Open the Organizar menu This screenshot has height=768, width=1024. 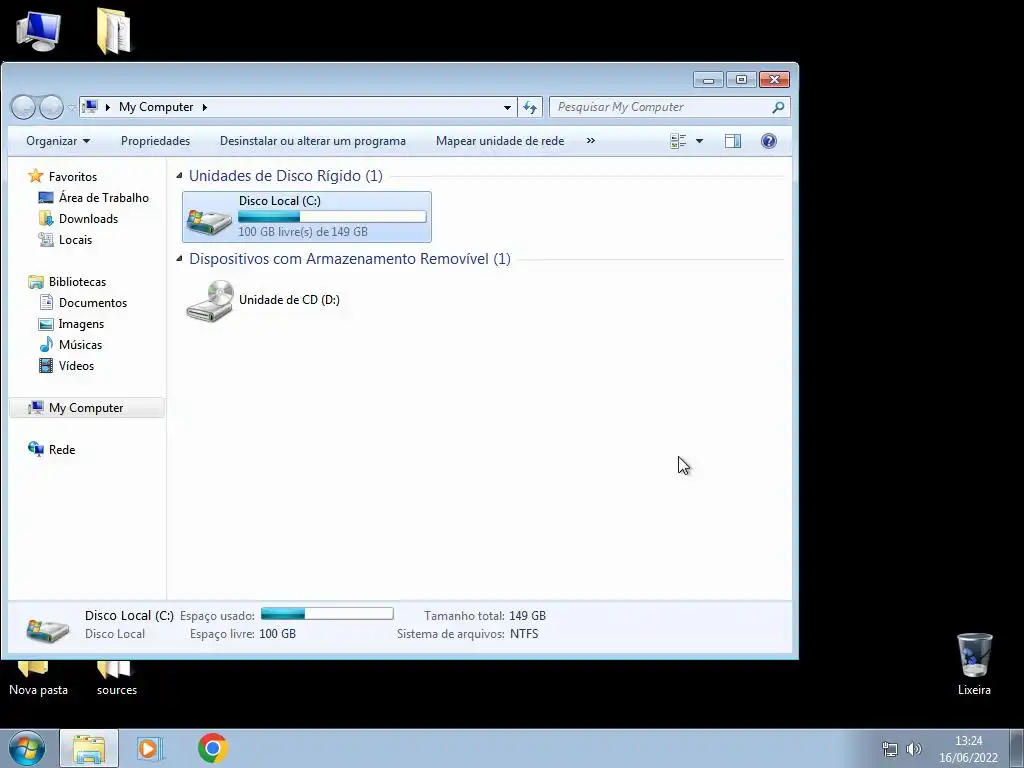[58, 141]
